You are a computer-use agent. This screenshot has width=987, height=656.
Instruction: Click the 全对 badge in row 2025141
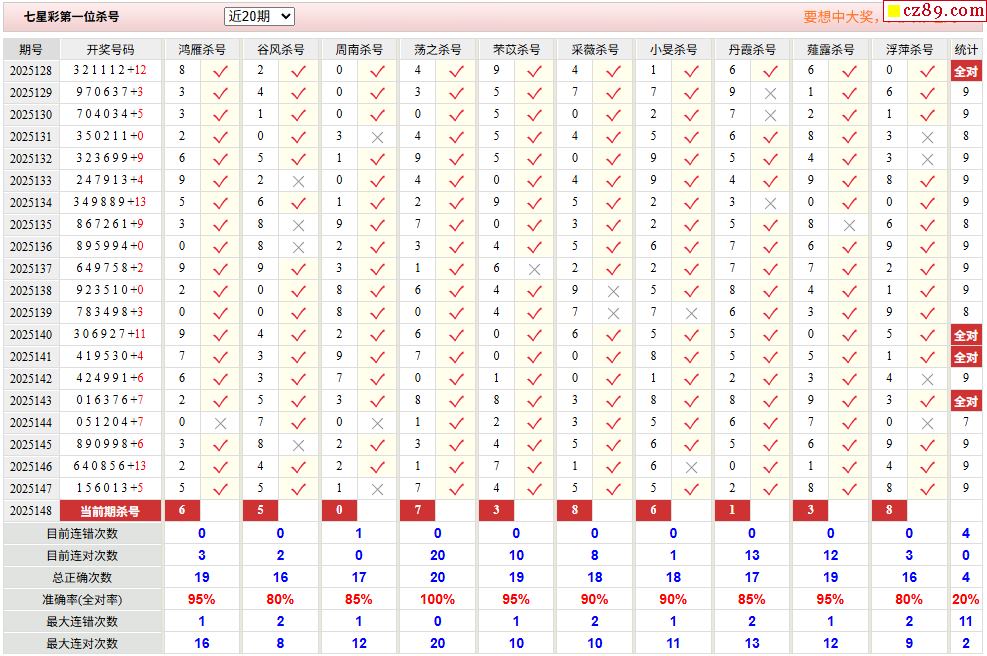pos(966,358)
